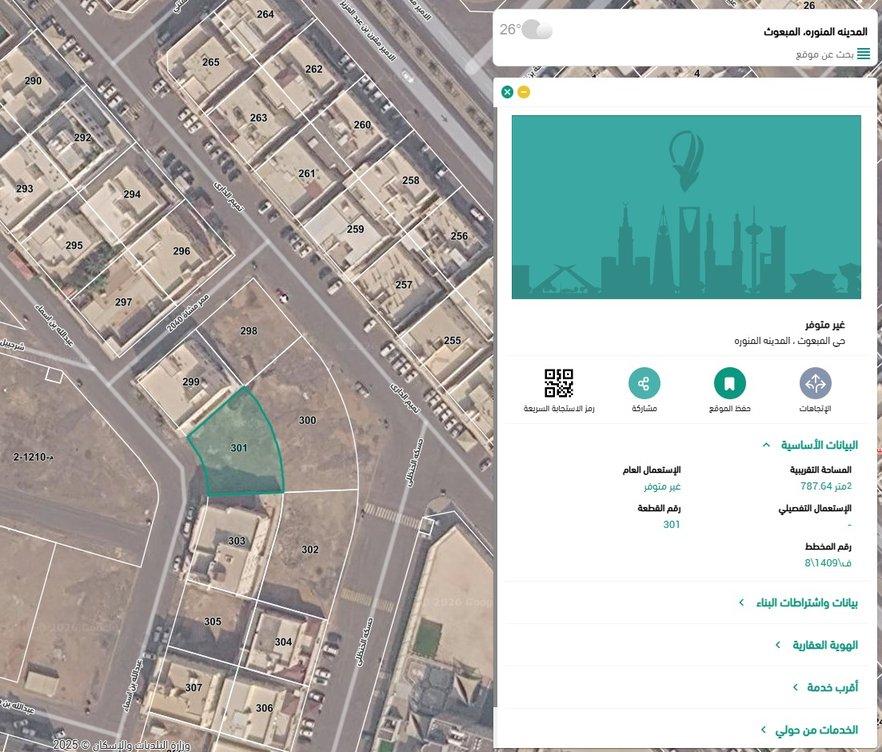Expand the بيانات واشتراطات البناء section
Viewport: 882px width, 752px height.
click(x=797, y=603)
